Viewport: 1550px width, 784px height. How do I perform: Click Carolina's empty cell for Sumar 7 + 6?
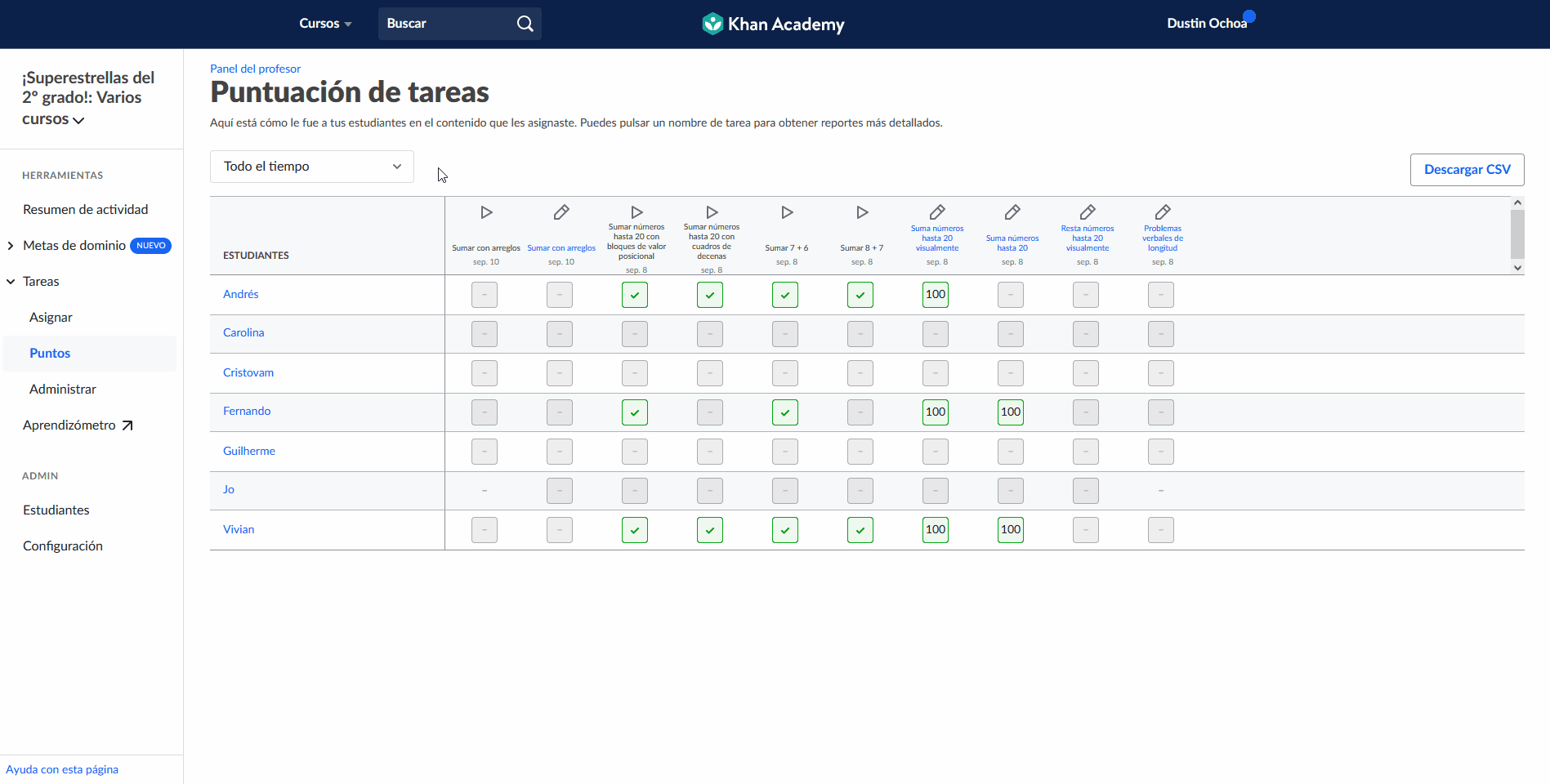(785, 334)
